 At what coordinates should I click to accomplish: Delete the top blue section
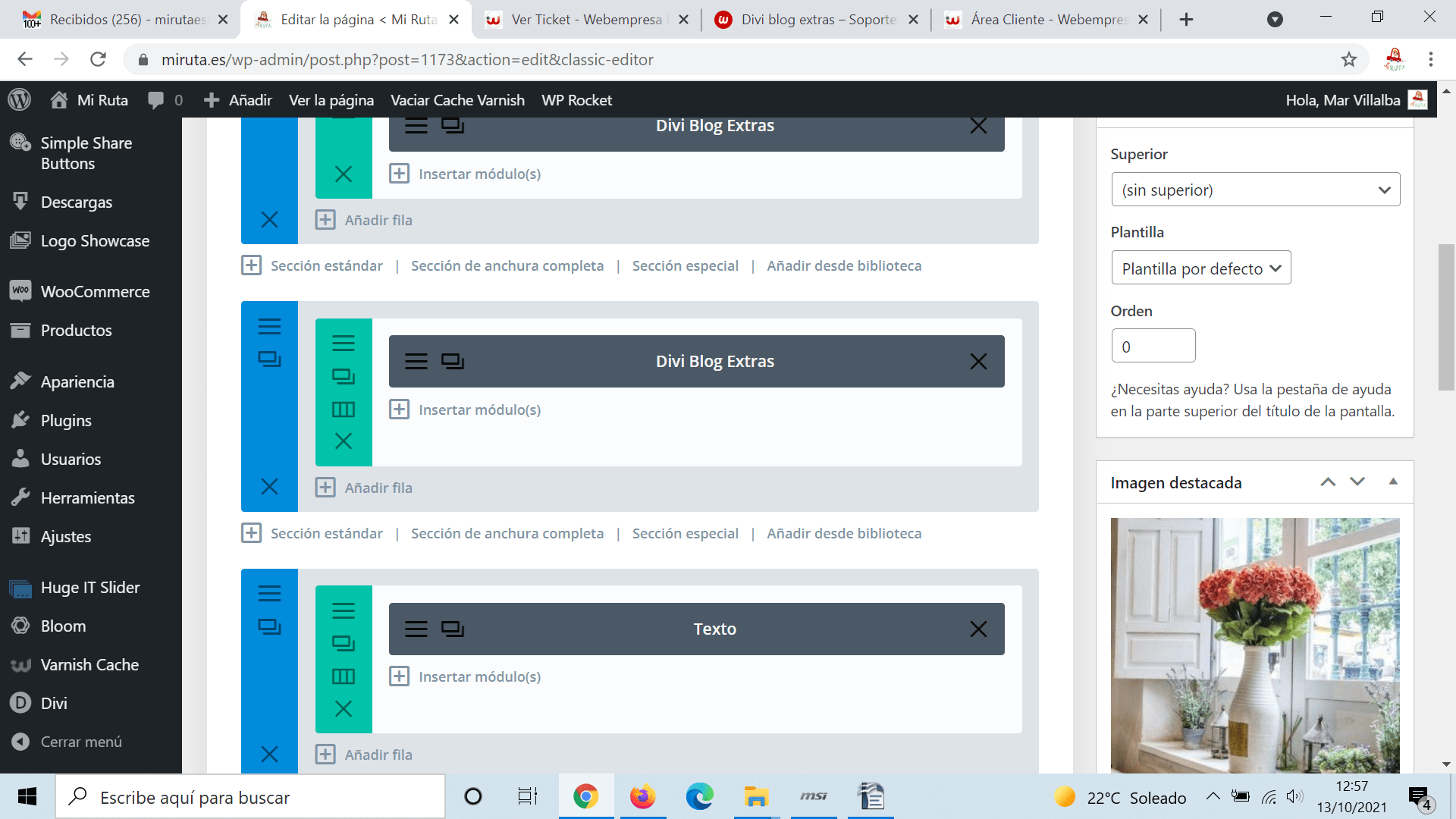point(269,220)
